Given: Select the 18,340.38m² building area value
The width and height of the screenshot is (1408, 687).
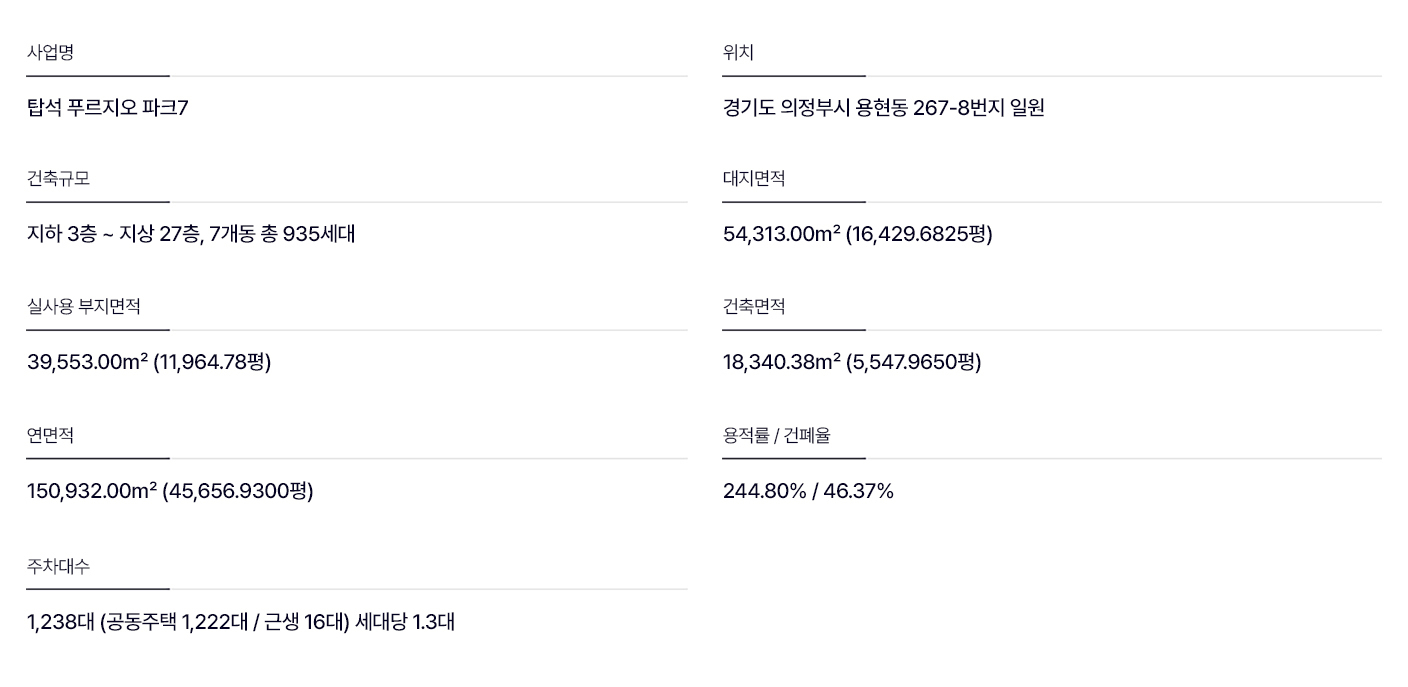Looking at the screenshot, I should (781, 362).
